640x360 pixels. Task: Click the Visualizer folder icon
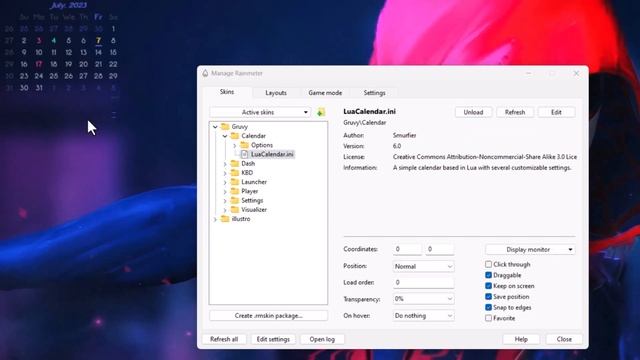pos(235,210)
